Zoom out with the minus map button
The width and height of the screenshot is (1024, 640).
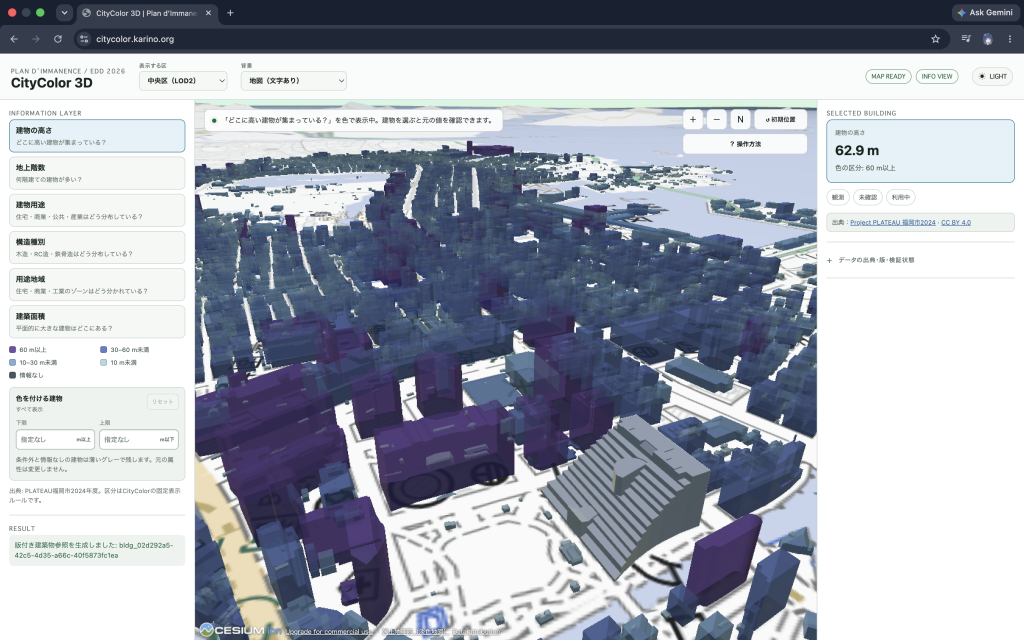click(716, 120)
